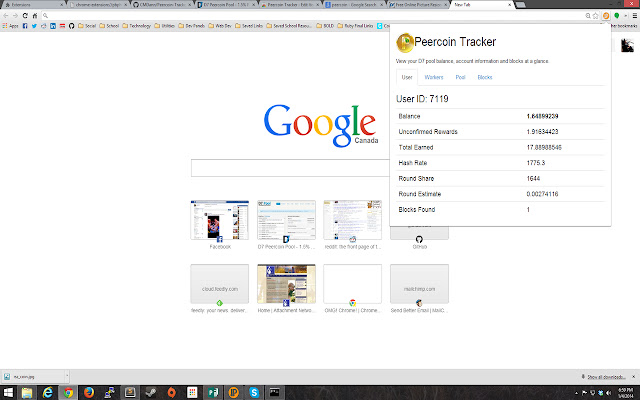640x400 pixels.
Task: Open Steam from the taskbar
Action: tap(151, 393)
